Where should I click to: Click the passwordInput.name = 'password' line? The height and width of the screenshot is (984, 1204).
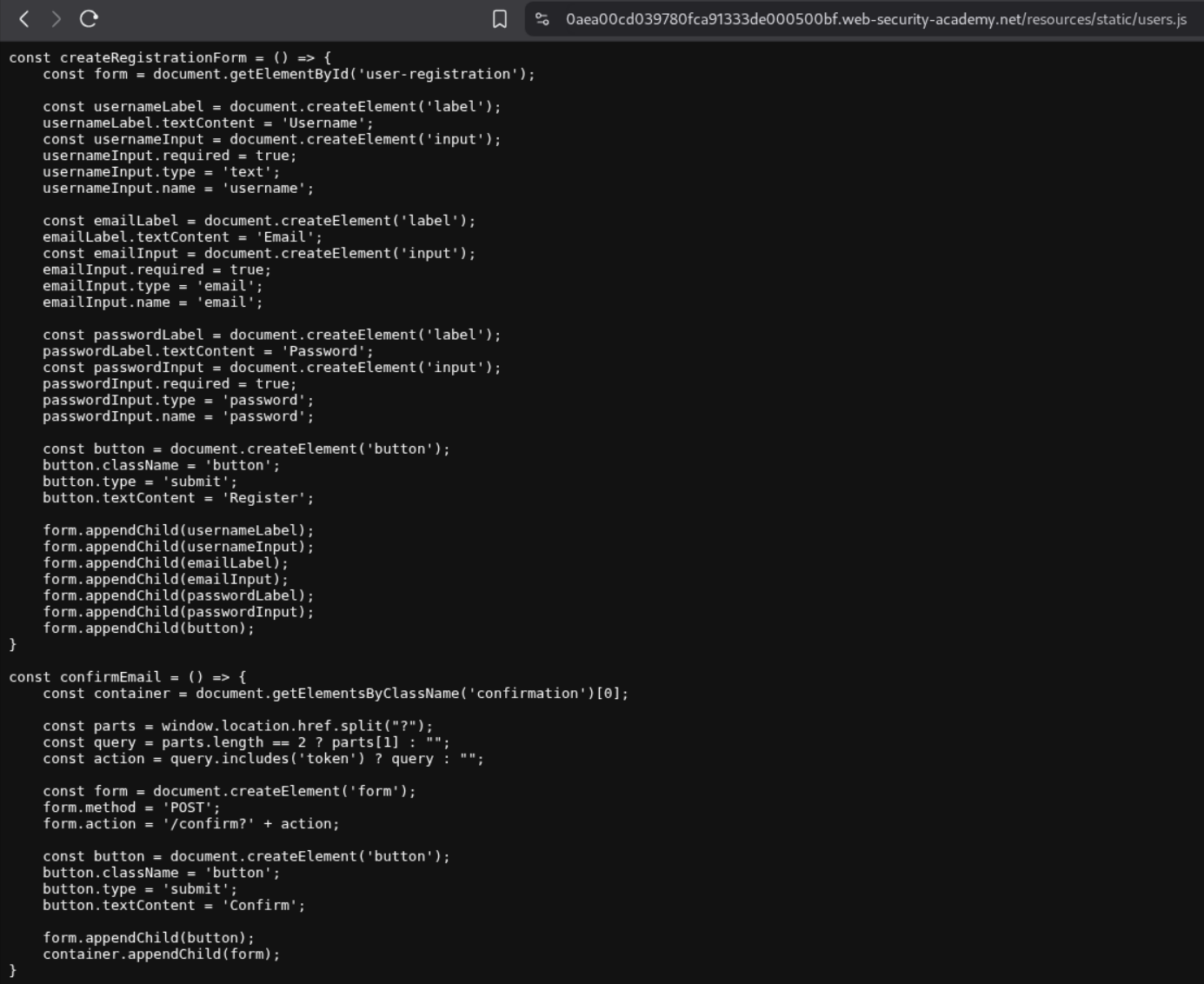tap(178, 416)
